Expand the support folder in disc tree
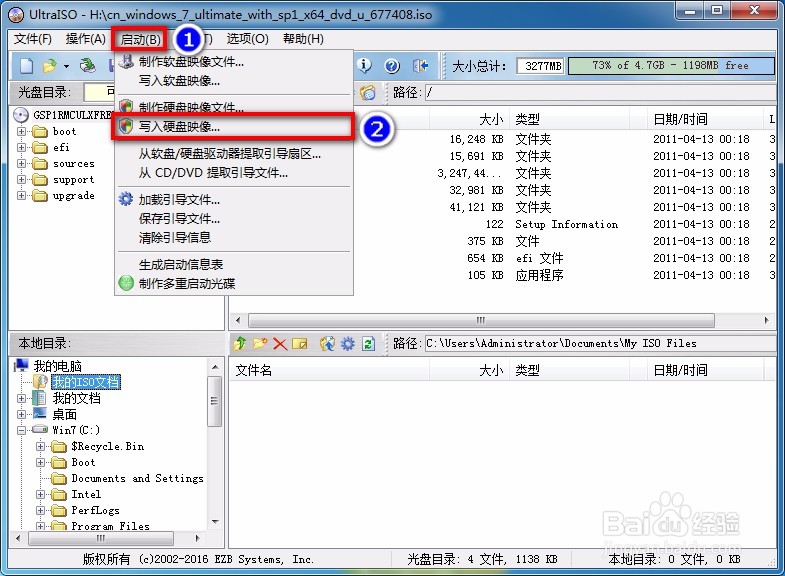This screenshot has height=576, width=785. (22, 180)
